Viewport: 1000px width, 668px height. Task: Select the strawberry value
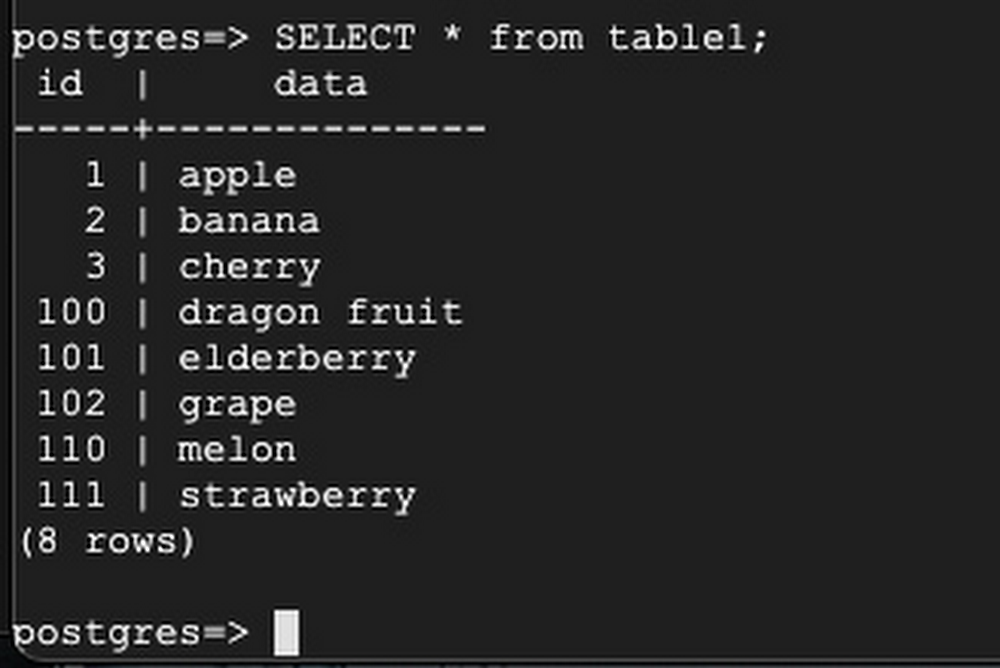(296, 496)
